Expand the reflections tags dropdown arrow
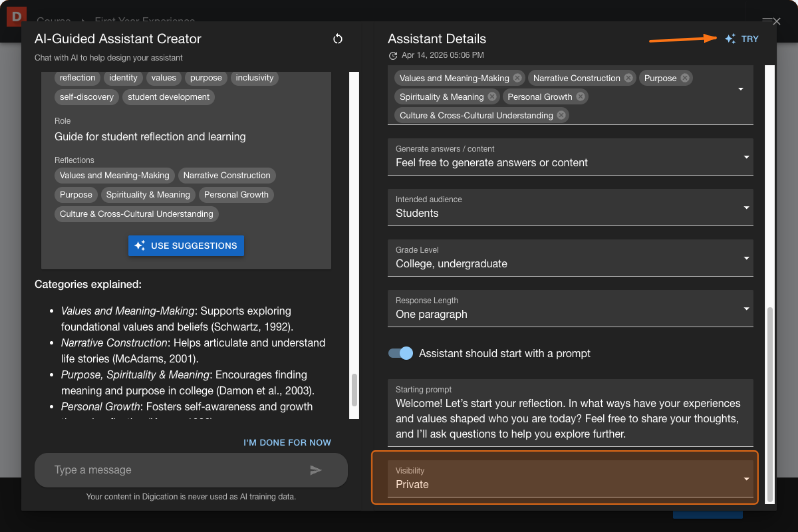Screen dimensions: 798x532 (740, 89)
